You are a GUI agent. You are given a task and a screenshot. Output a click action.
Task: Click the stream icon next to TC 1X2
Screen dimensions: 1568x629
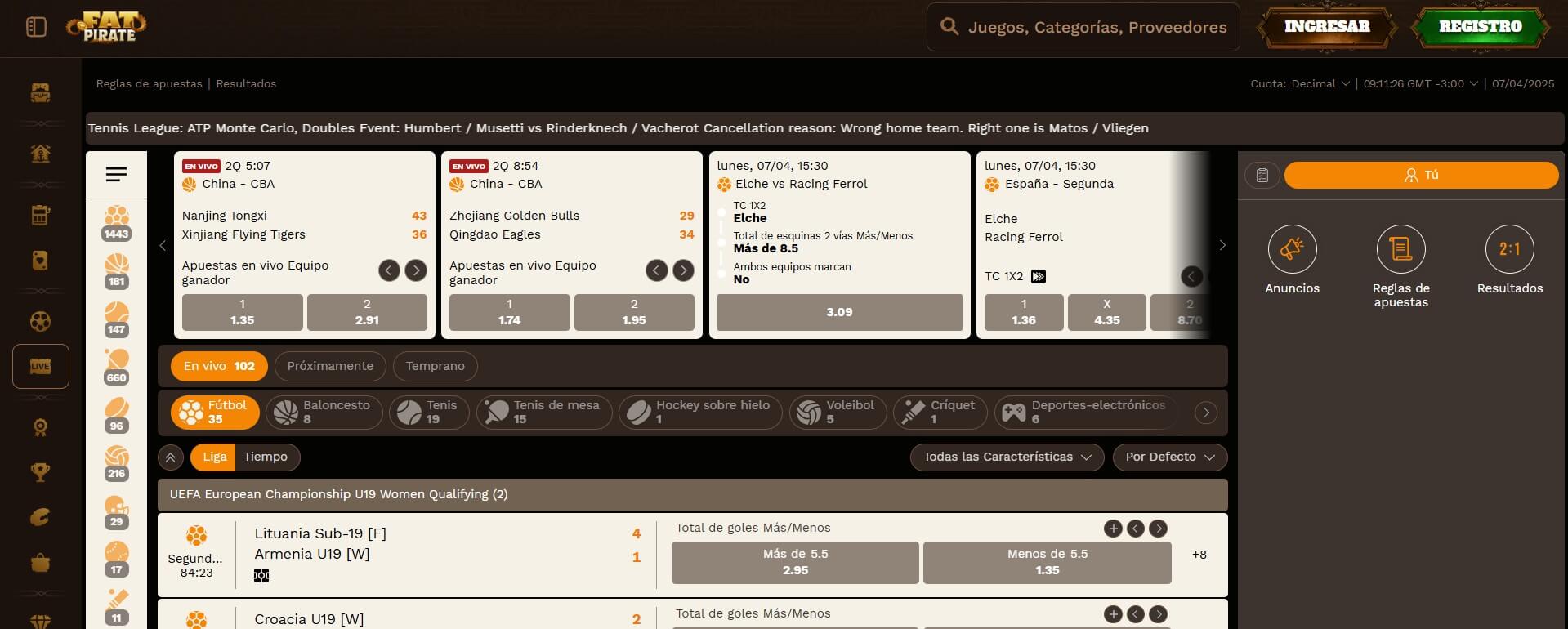tap(1038, 276)
